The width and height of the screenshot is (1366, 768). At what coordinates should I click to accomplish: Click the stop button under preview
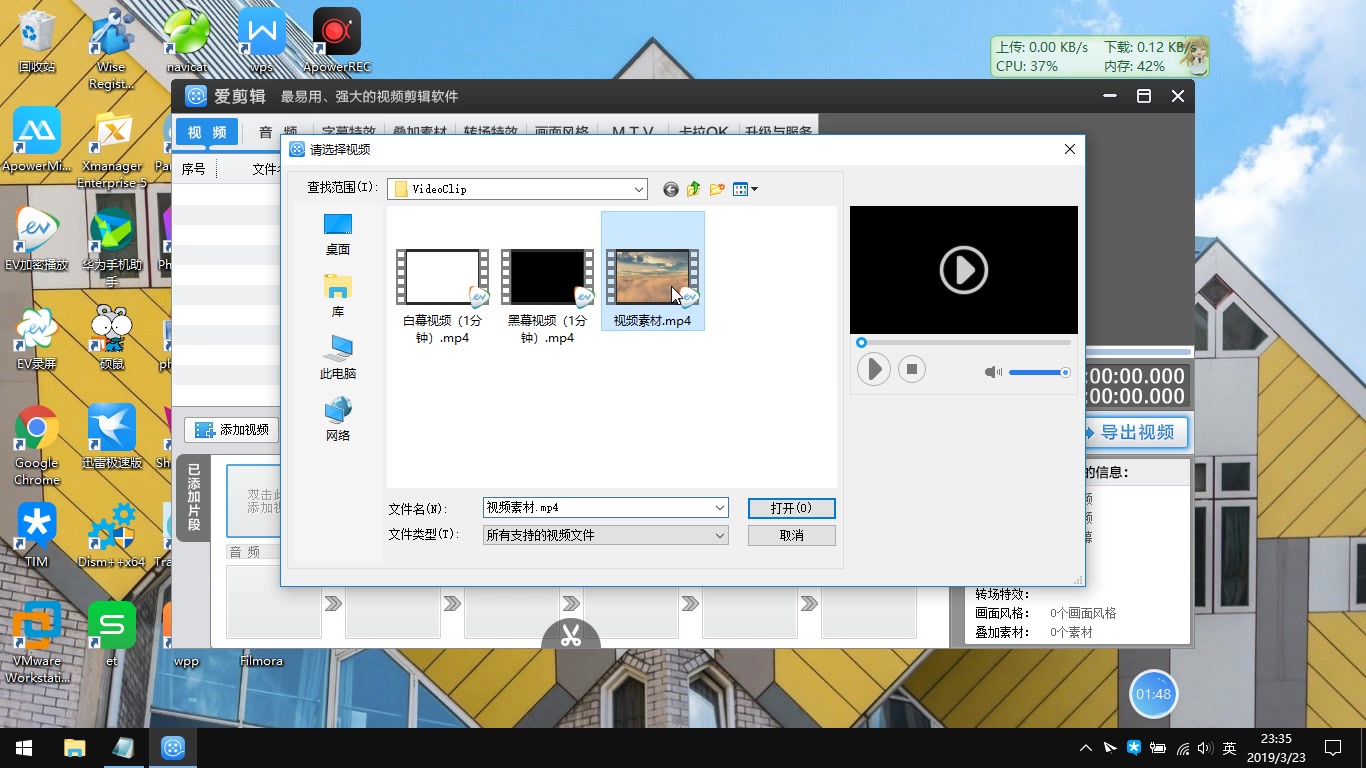[x=911, y=369]
